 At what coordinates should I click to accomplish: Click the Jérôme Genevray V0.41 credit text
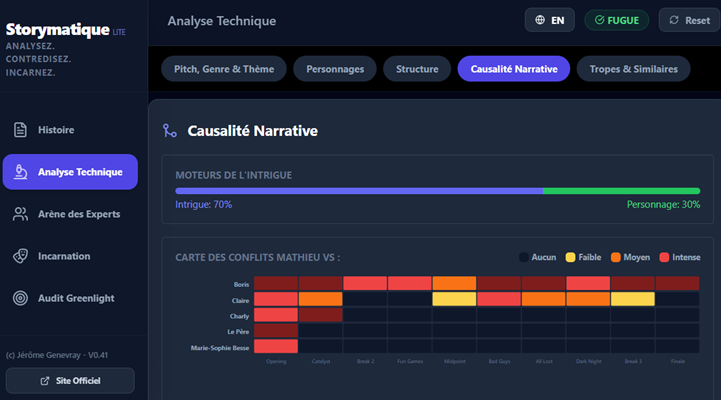(57, 355)
